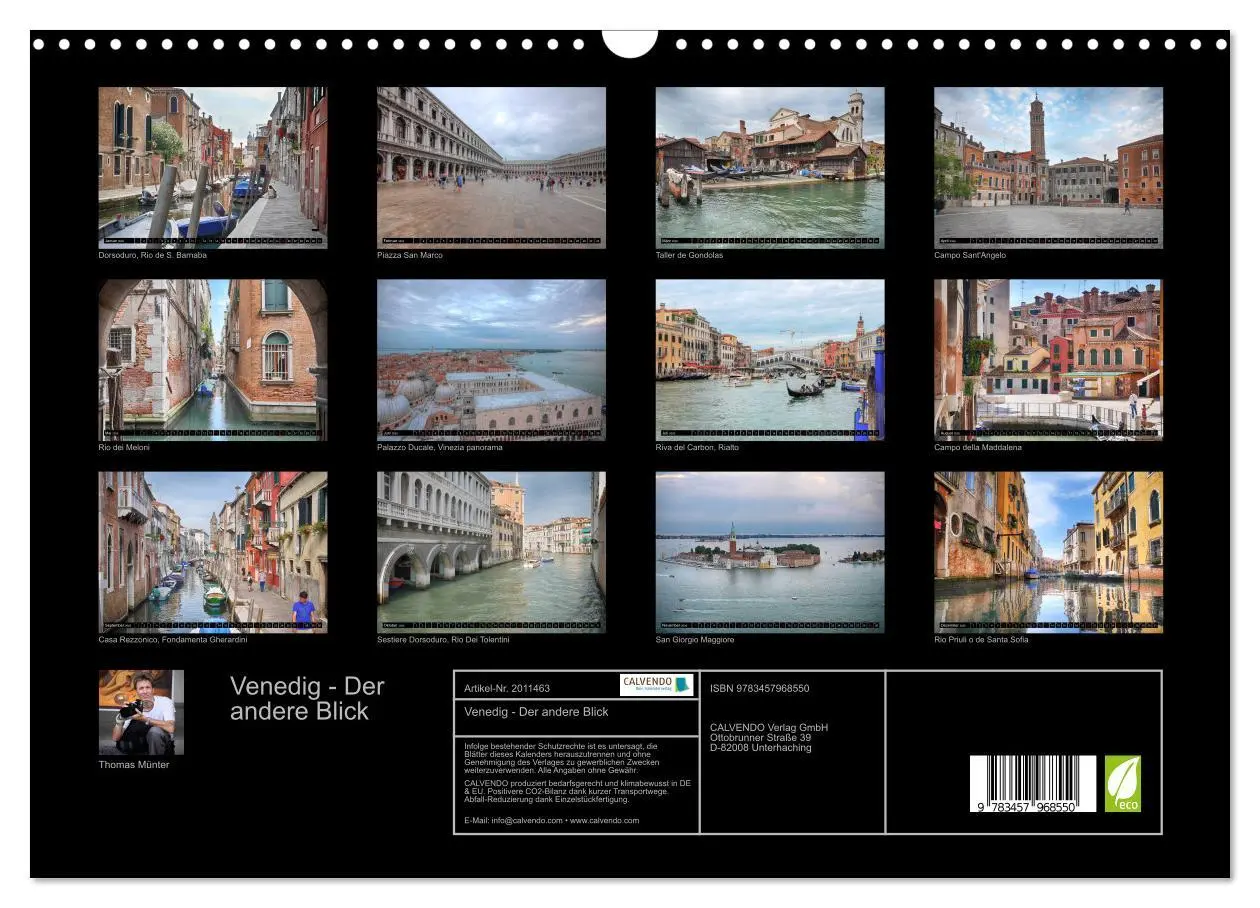Click the E-Mail info@calvendo.com line

552,820
